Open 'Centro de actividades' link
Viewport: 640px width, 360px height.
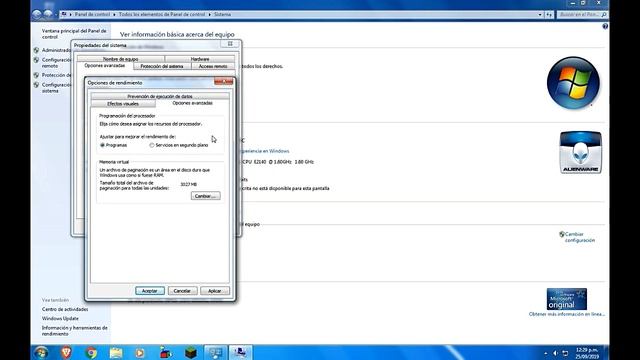(x=65, y=309)
